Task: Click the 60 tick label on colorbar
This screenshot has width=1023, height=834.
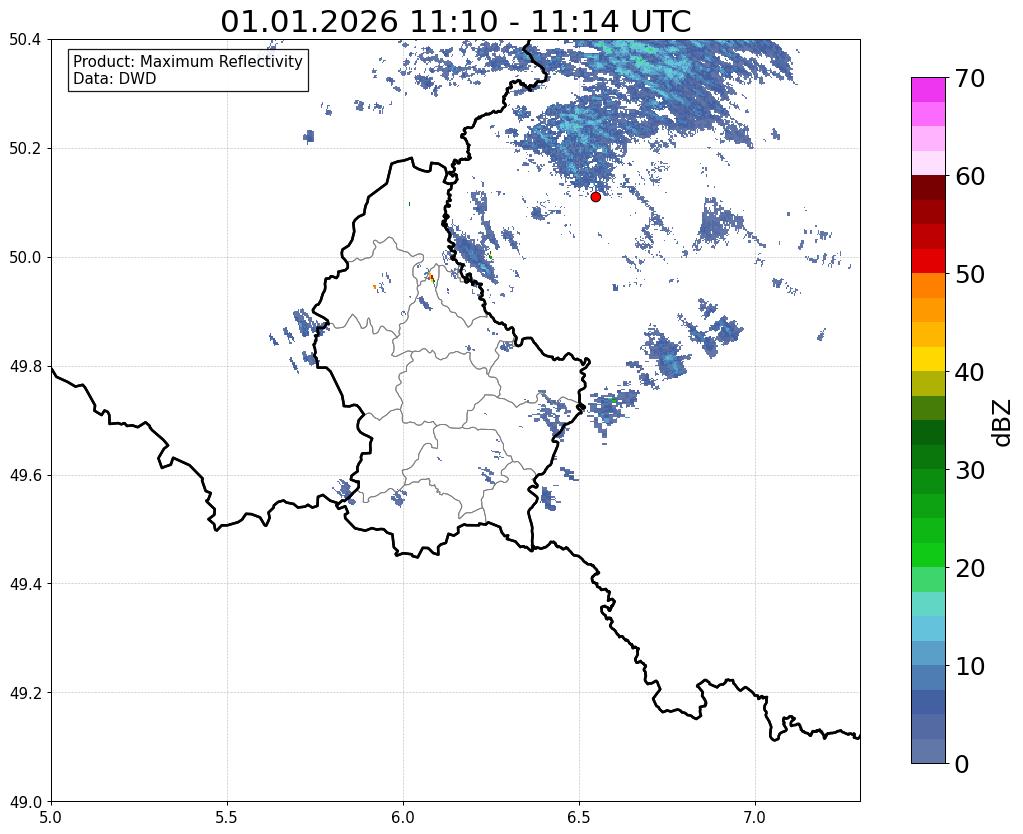Action: [970, 176]
